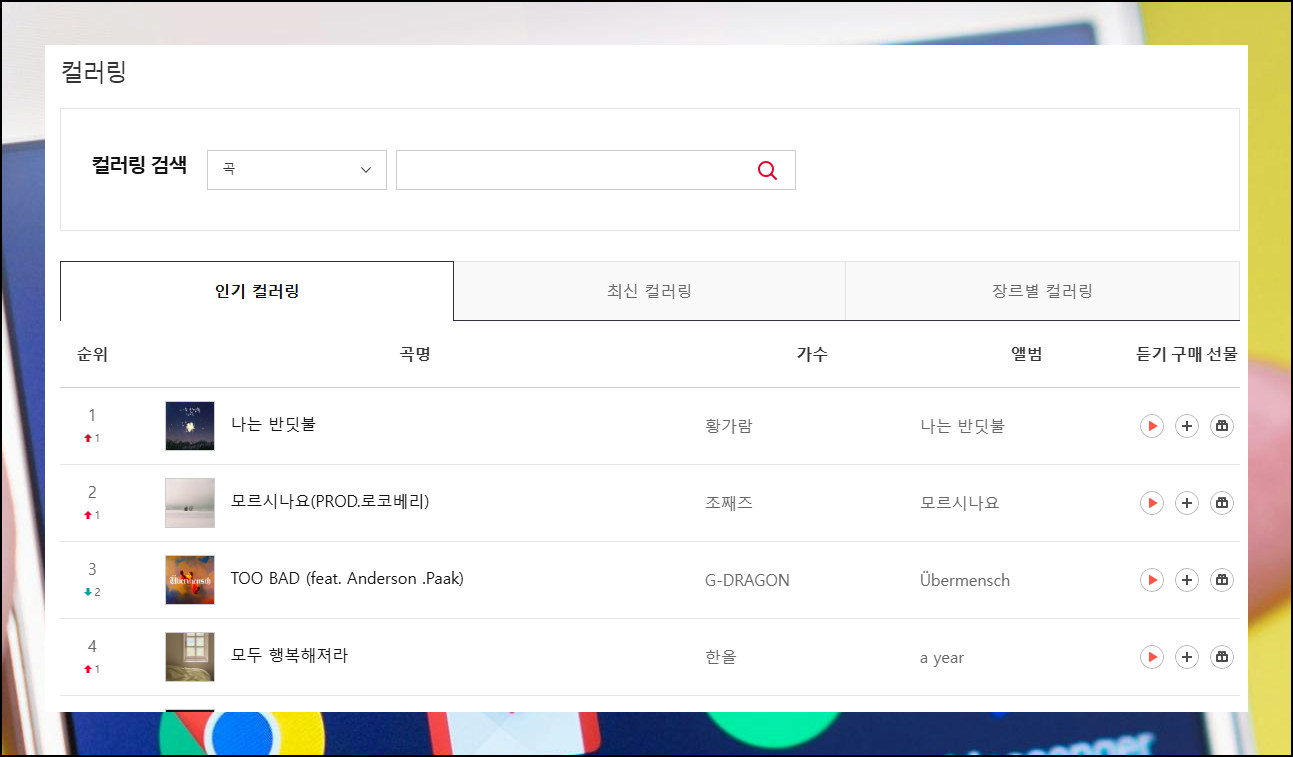
Task: Click album name 모르시나요 in album column
Action: 959,503
